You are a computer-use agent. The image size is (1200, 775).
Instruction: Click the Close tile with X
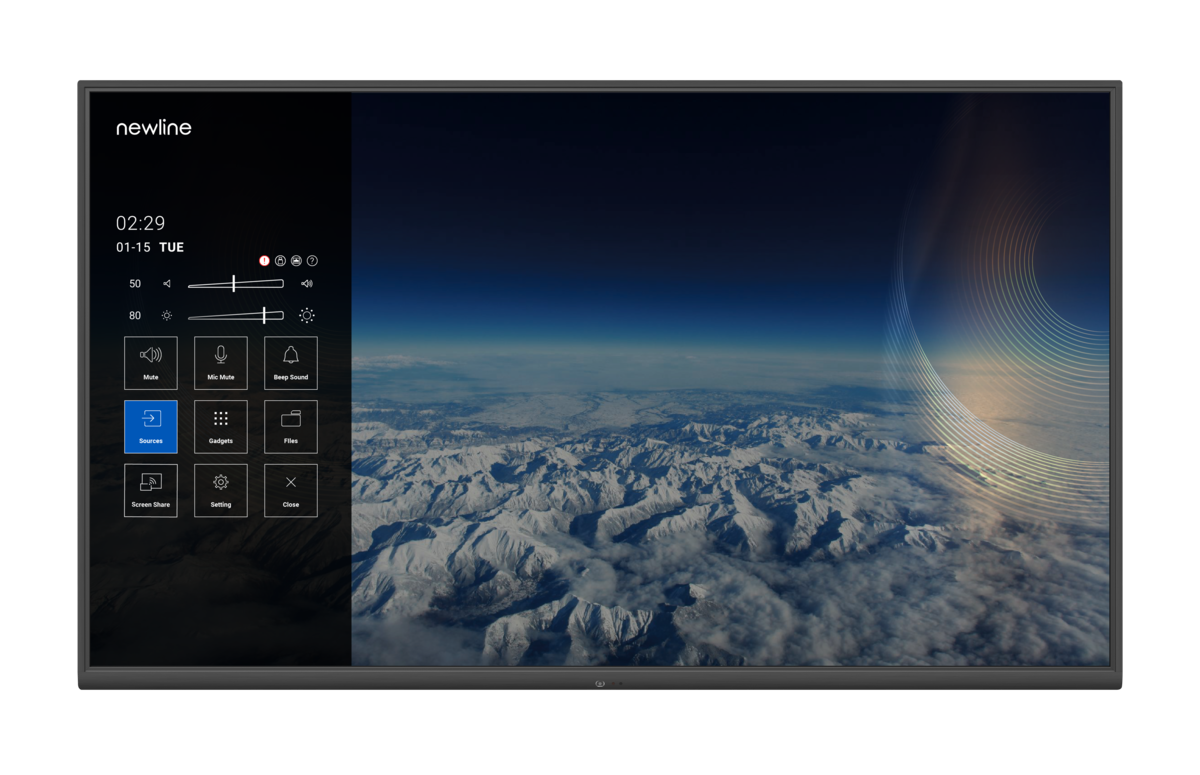[x=291, y=490]
